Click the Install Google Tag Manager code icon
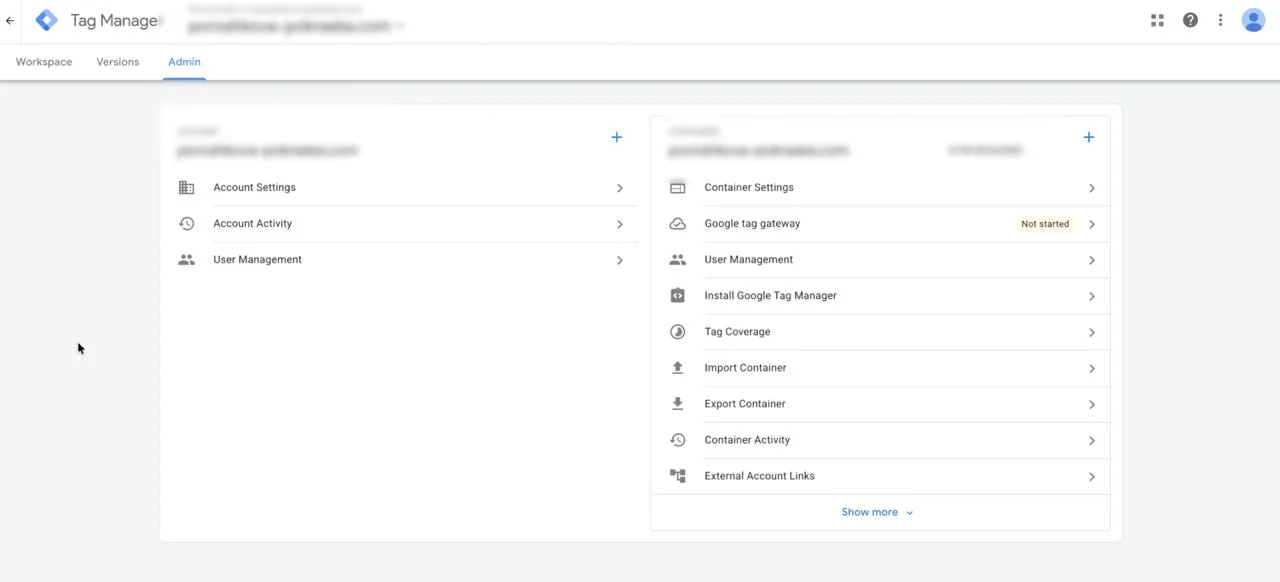Screen dimensions: 1280x582 point(677,295)
